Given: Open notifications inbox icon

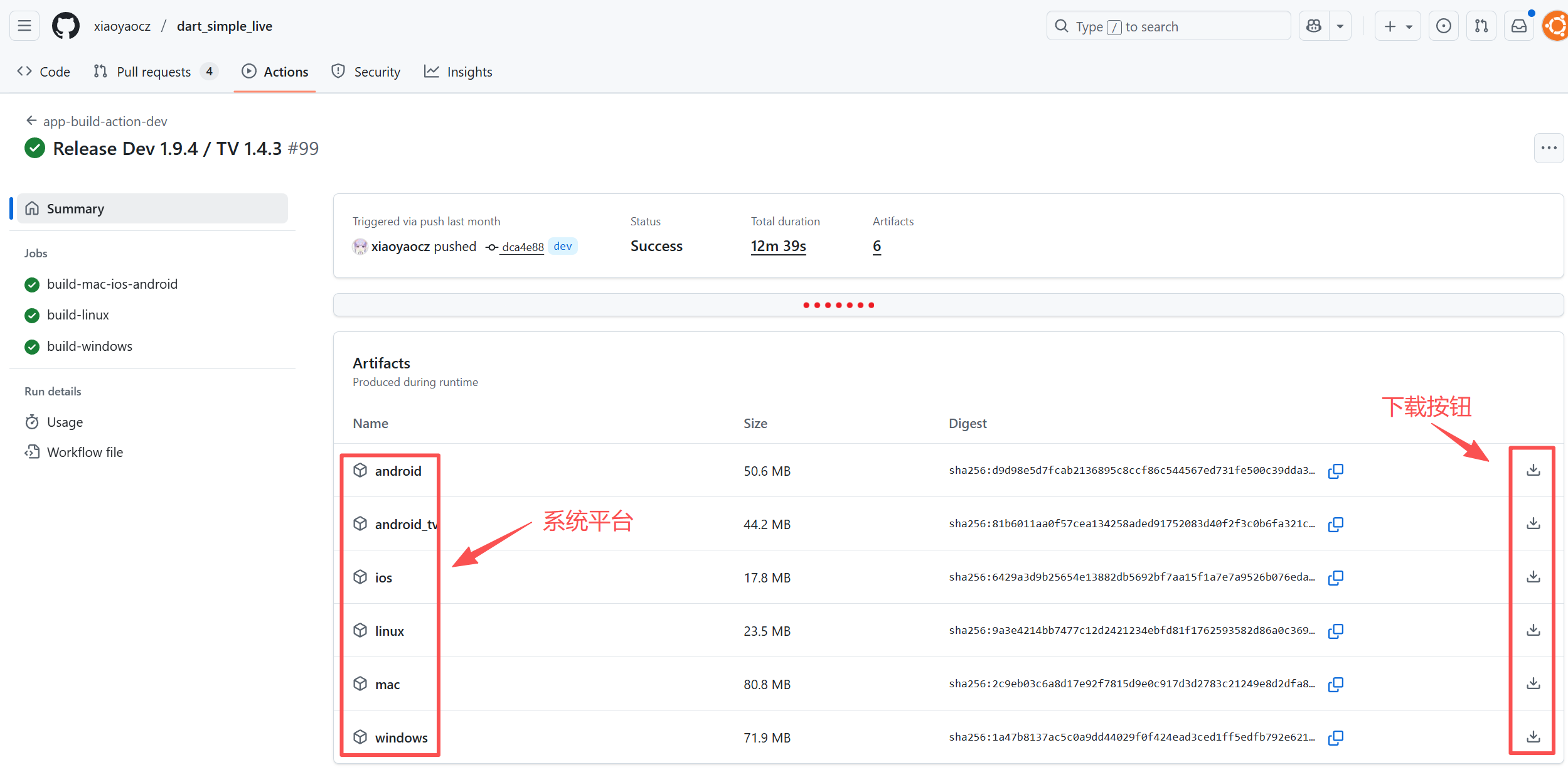Looking at the screenshot, I should (x=1518, y=26).
